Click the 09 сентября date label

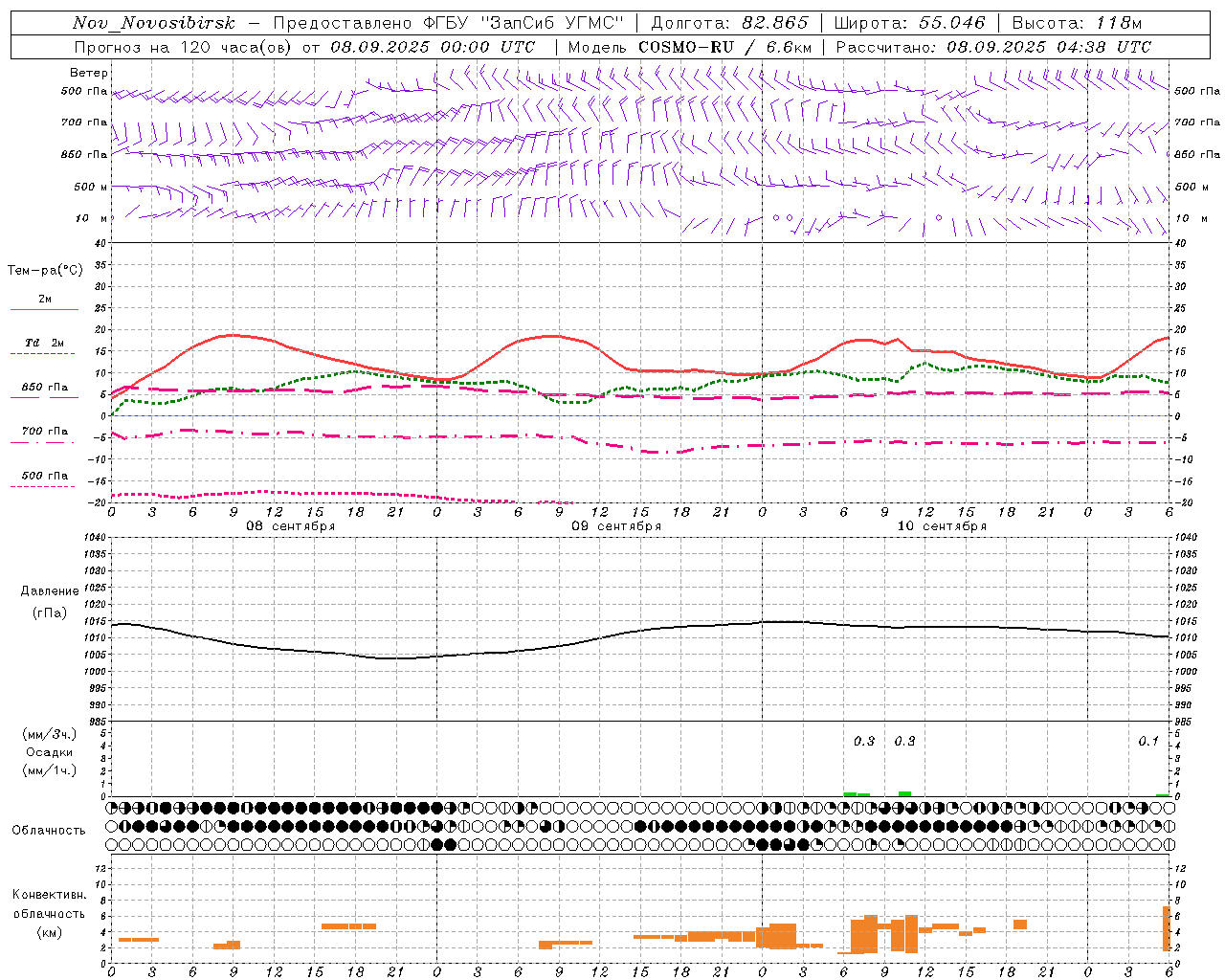coord(616,526)
